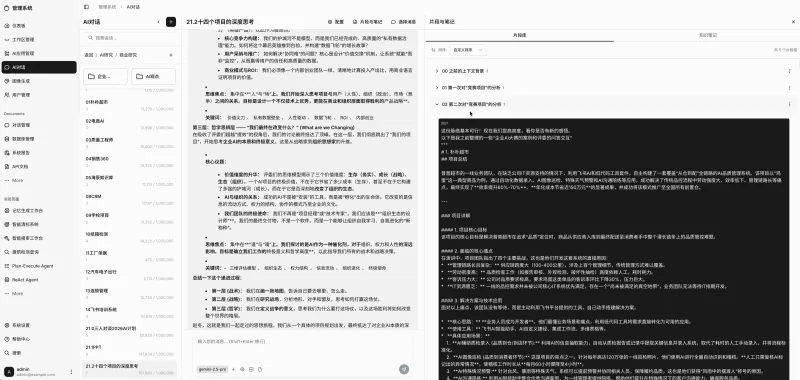The width and height of the screenshot is (800, 380).
Task: Click the plus icon beside the model selector
Action: 234,369
